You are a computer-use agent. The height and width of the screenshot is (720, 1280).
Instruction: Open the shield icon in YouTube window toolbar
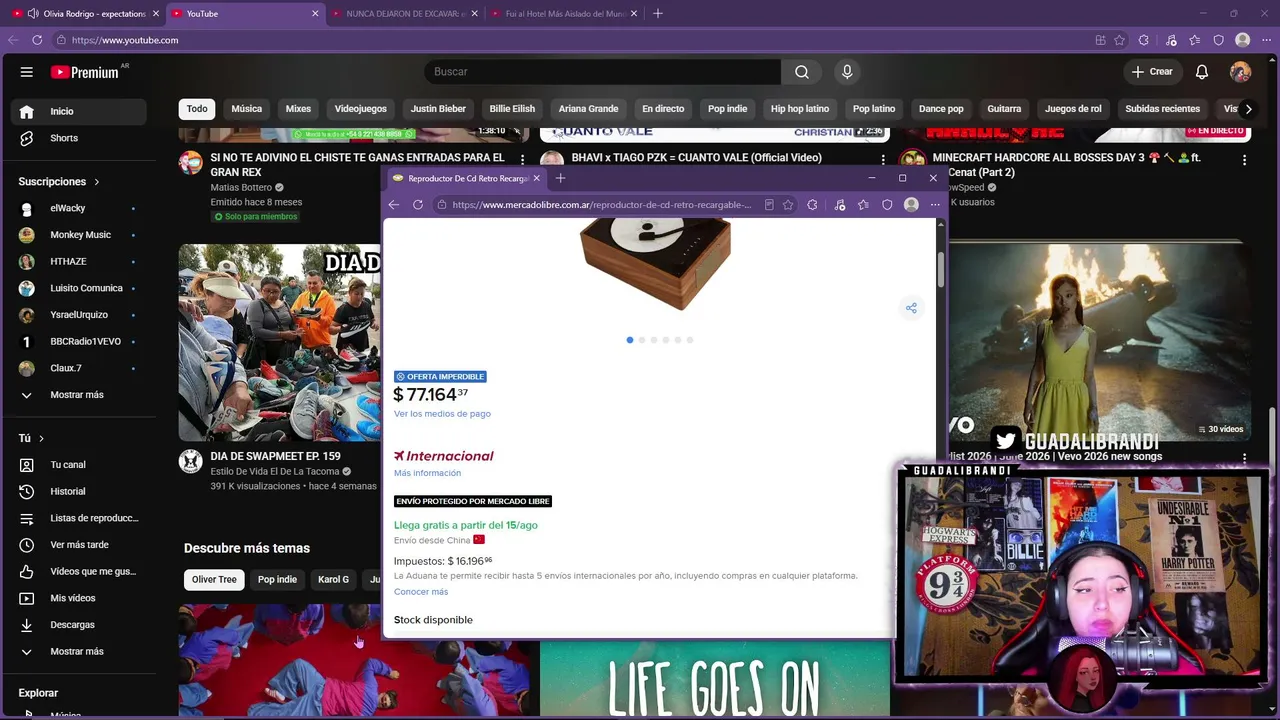pyautogui.click(x=1219, y=40)
